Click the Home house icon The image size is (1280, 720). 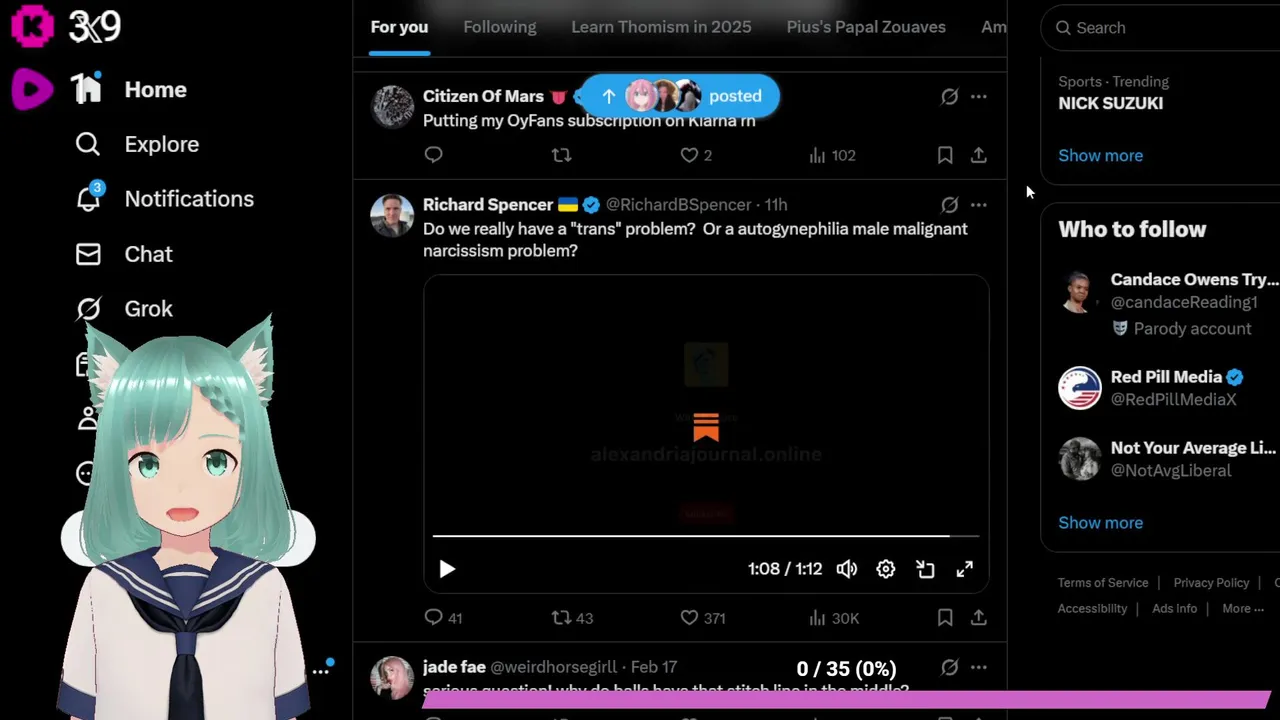click(x=88, y=90)
